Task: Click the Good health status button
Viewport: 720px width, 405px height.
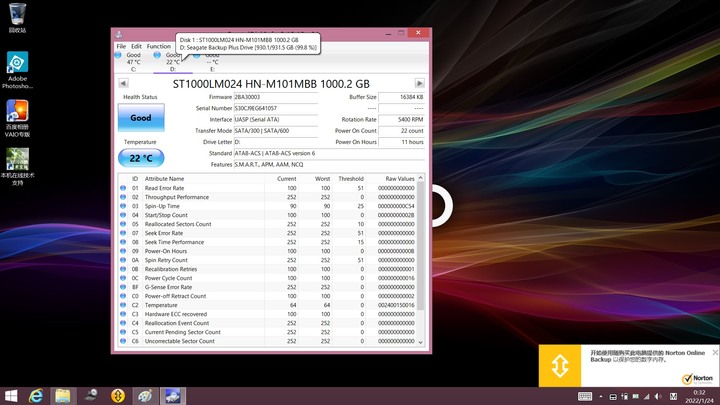Action: 141,118
